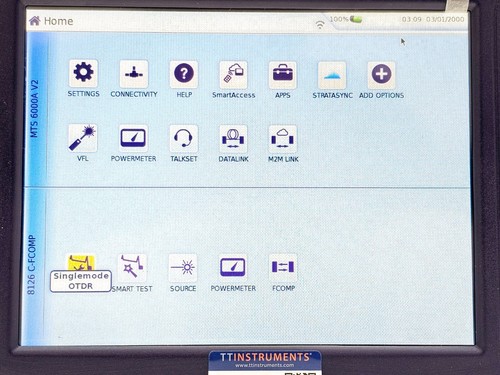Image resolution: width=500 pixels, height=375 pixels.
Task: Launch the SmartAccess icon
Action: 233,74
